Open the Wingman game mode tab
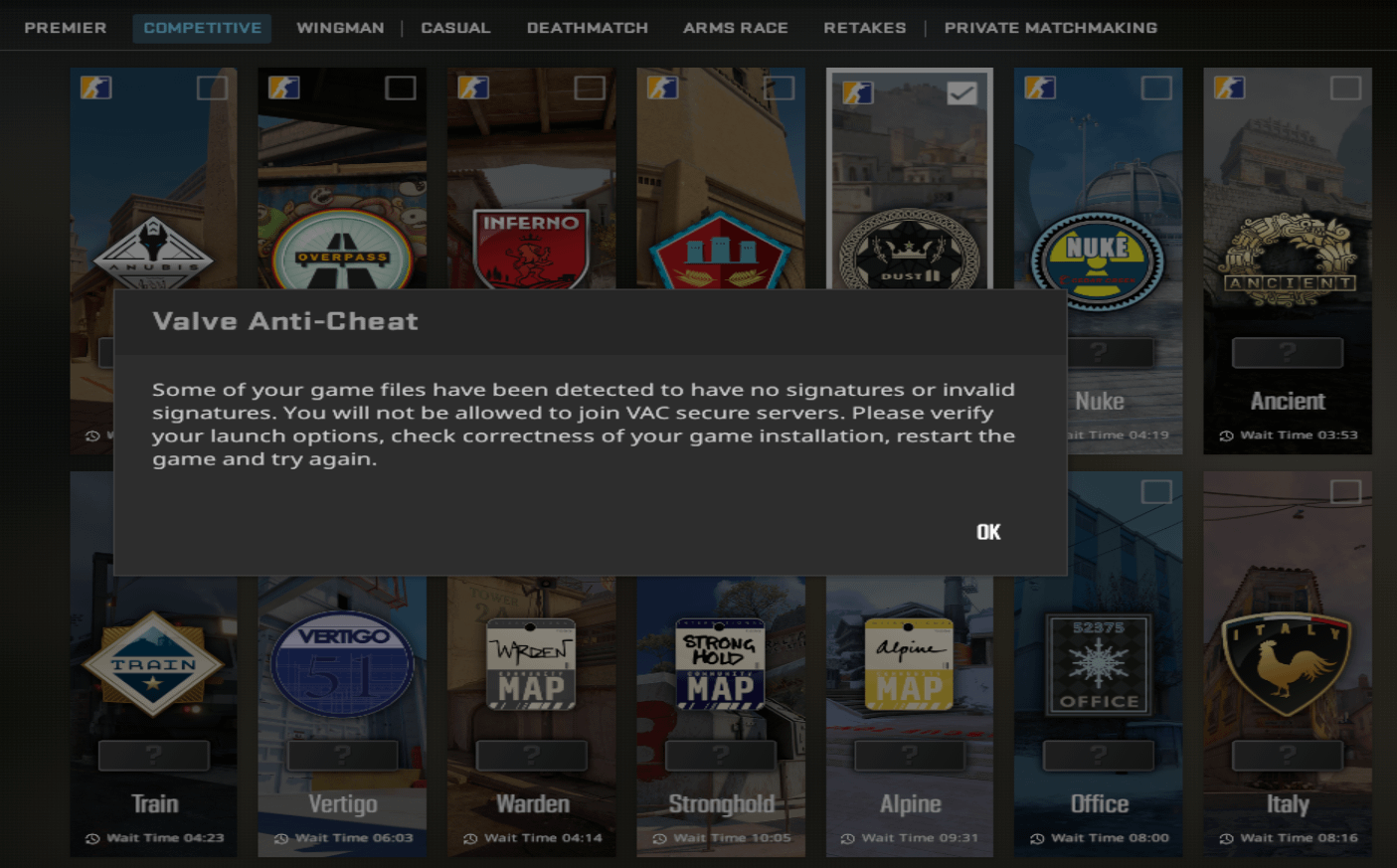This screenshot has height=868, width=1397. pyautogui.click(x=340, y=28)
